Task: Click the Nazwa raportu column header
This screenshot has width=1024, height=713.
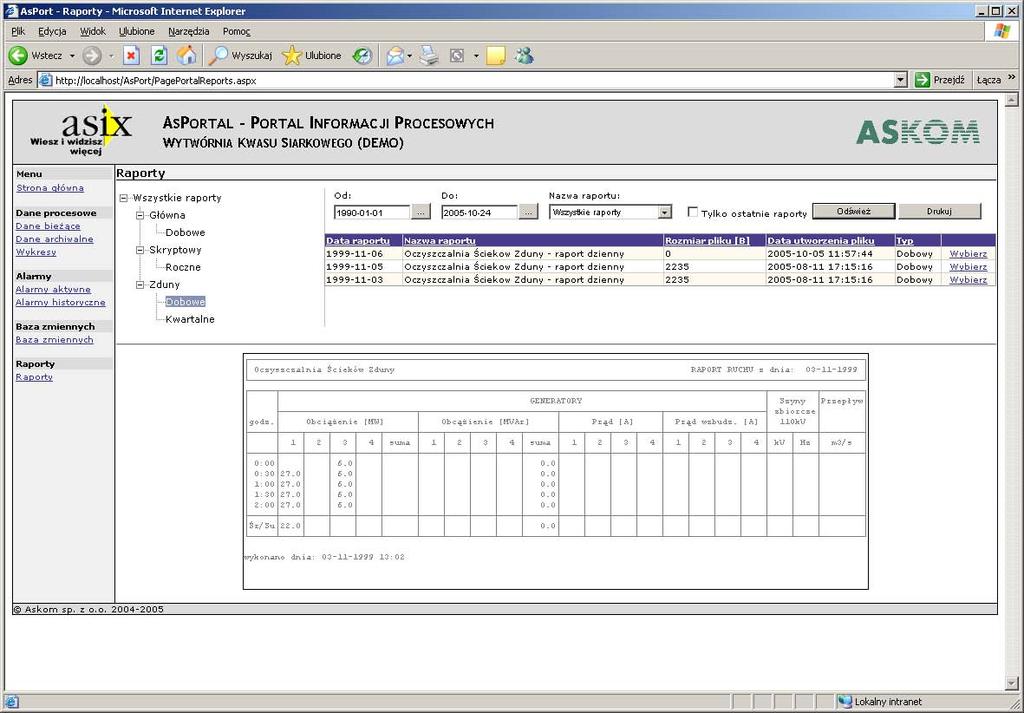Action: [x=440, y=241]
